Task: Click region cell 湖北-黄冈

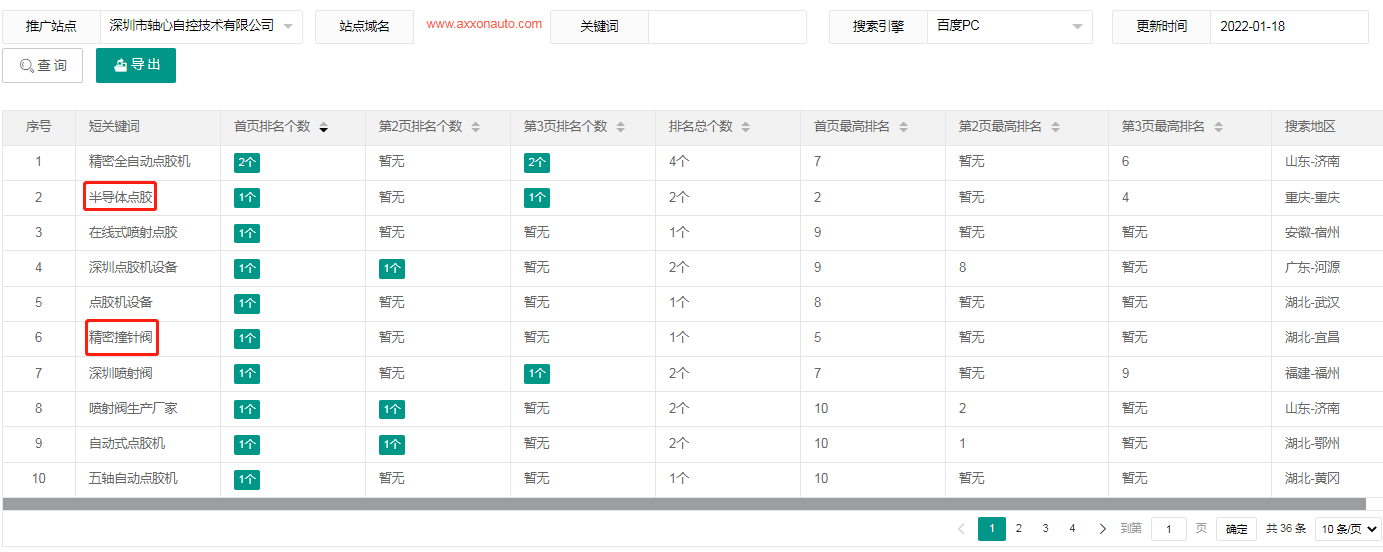Action: [x=1312, y=478]
